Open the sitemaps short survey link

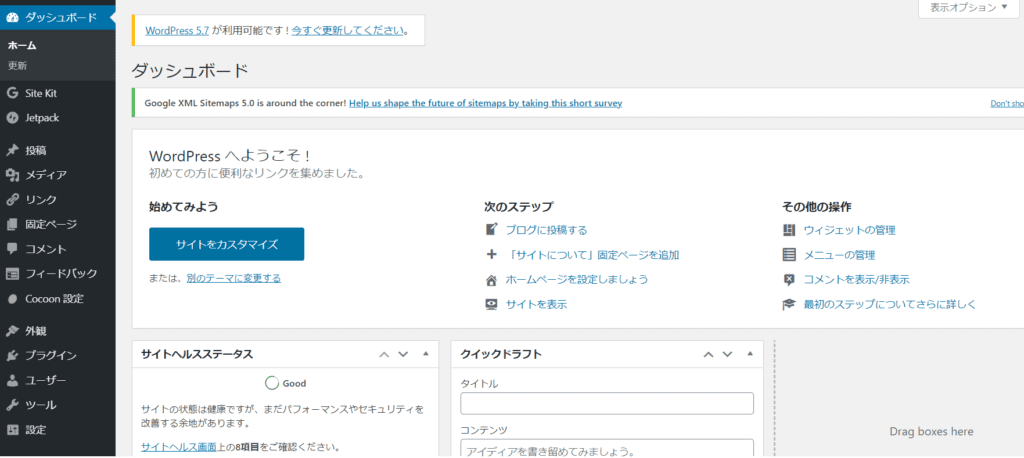click(x=485, y=103)
